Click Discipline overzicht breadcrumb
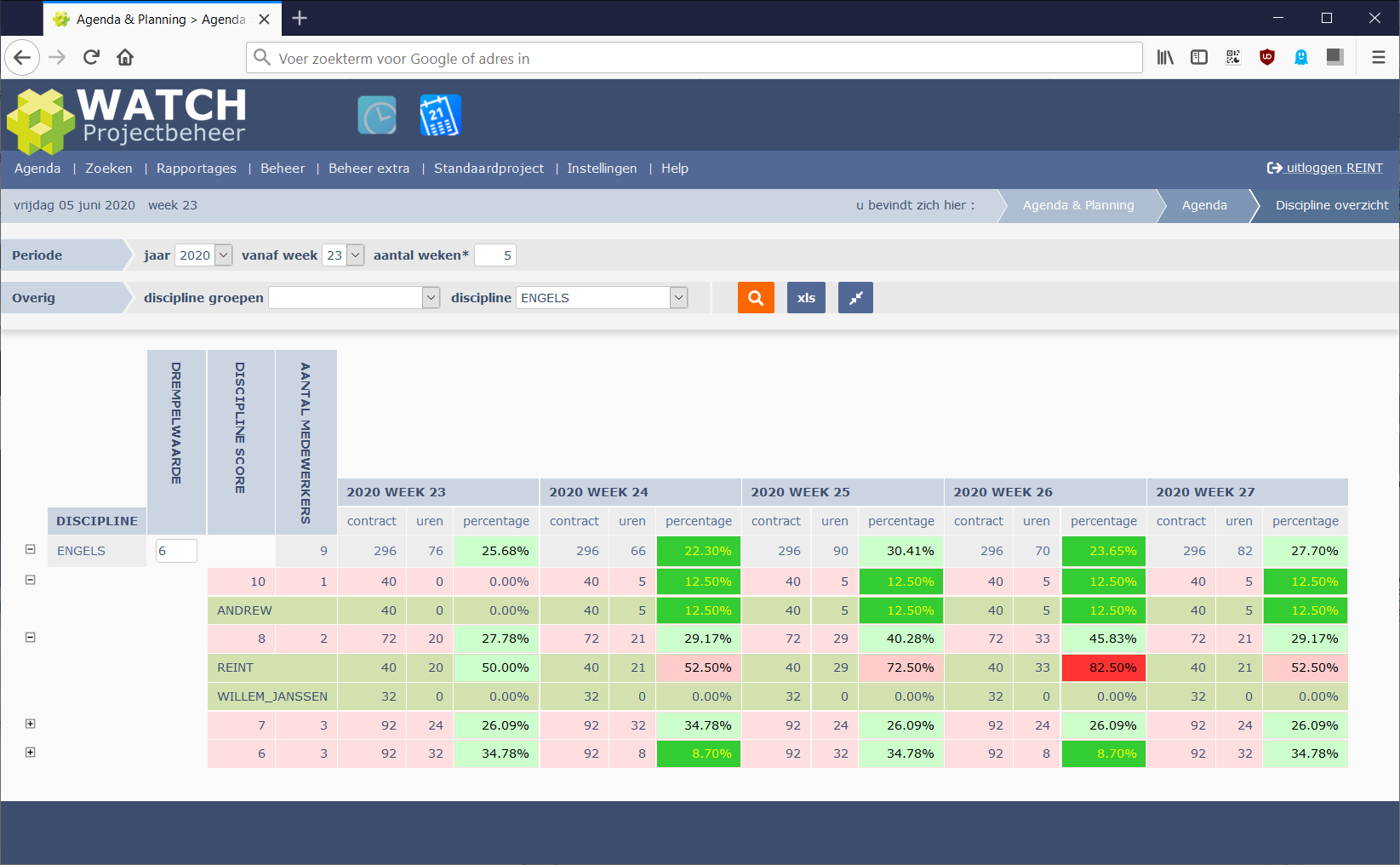1400x865 pixels. pyautogui.click(x=1332, y=205)
